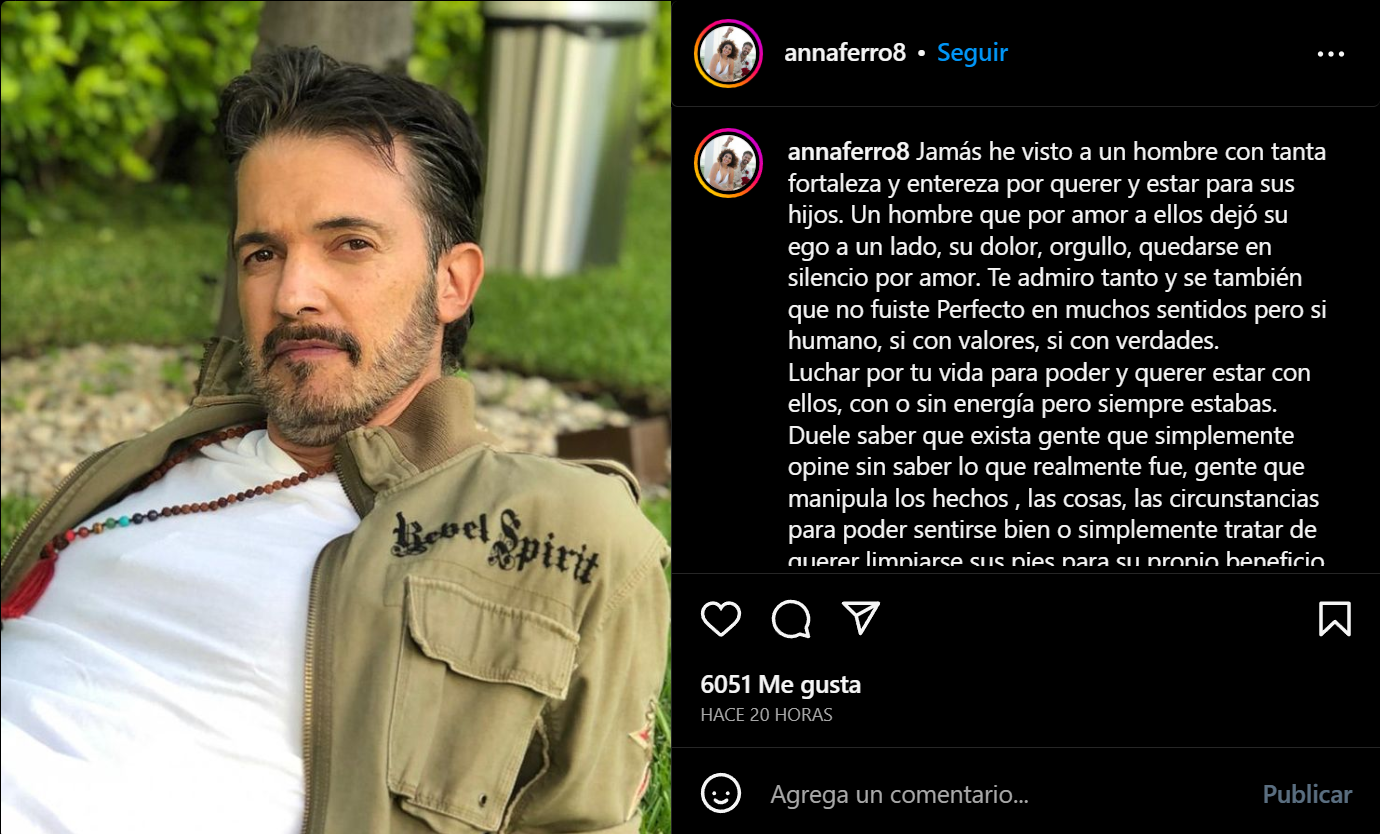Click the HACE 20 HORAS timestamp
1380x834 pixels.
(767, 715)
